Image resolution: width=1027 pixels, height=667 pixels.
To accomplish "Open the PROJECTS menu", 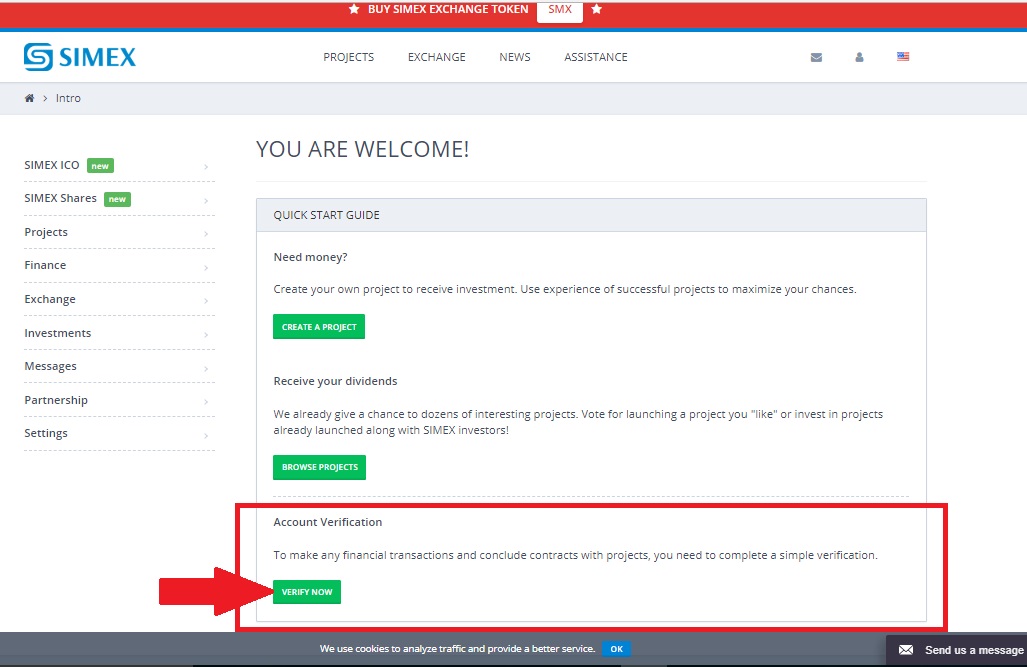I will [348, 57].
